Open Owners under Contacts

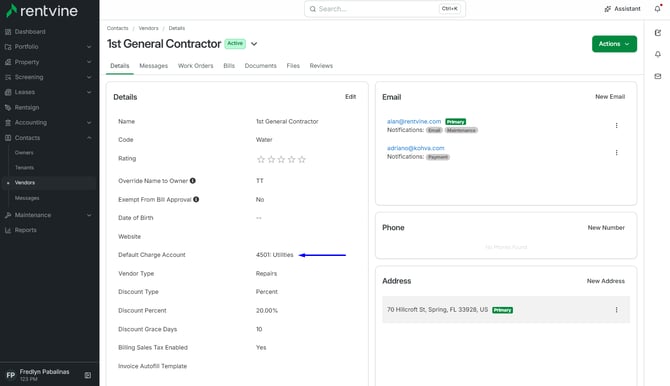coord(24,153)
